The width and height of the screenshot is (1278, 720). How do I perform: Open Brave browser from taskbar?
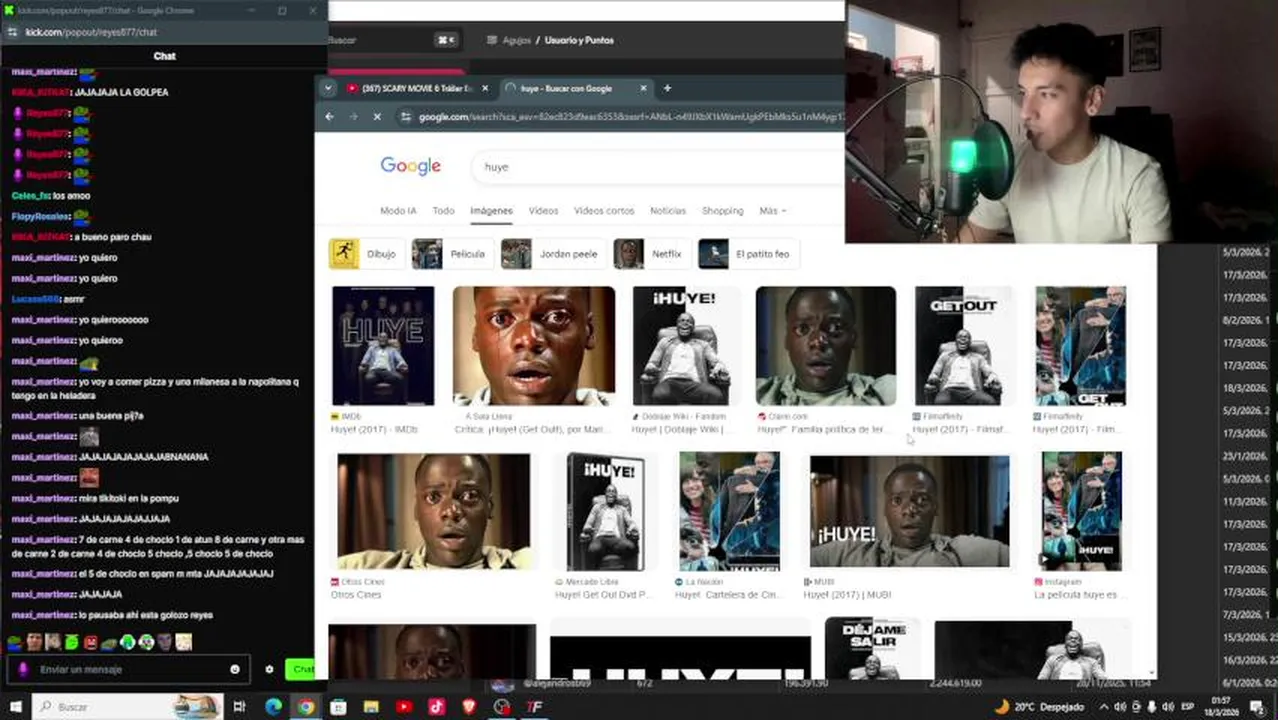(x=470, y=707)
